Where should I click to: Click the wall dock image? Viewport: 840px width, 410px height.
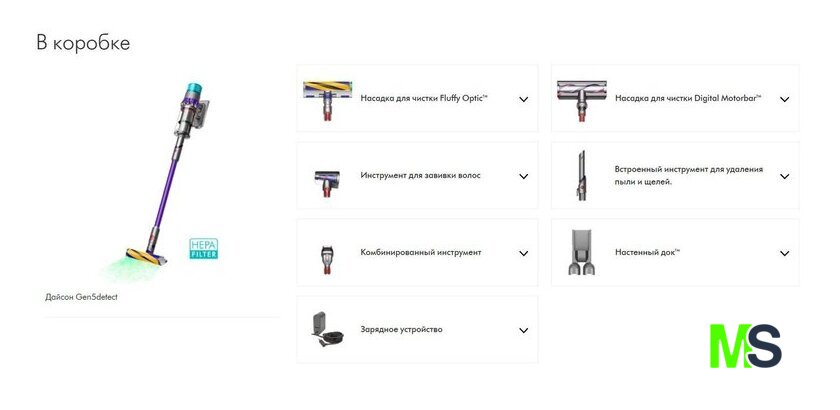(582, 252)
